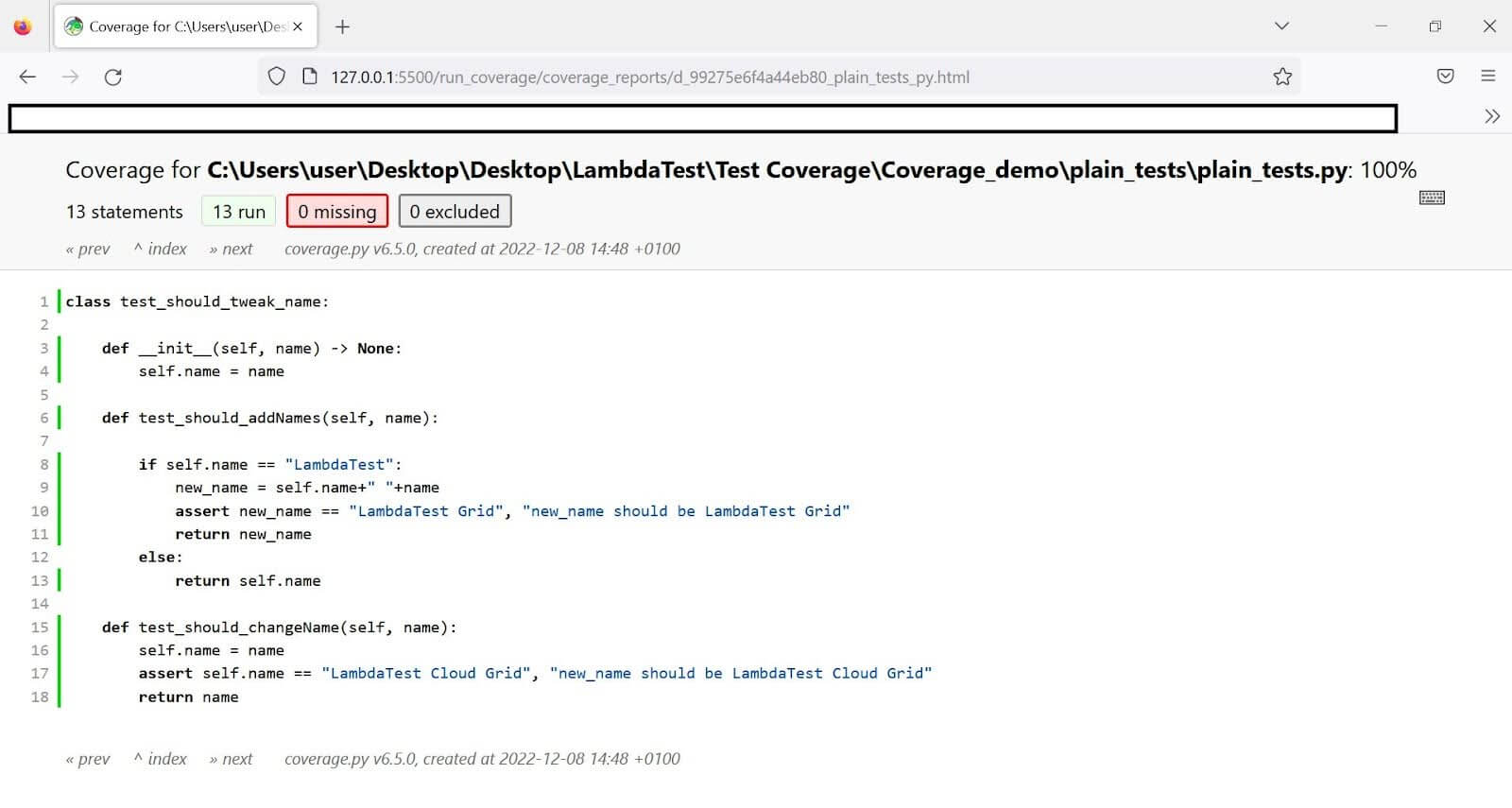Screen dimensions: 1512x808
Task: Click the bottom '^ index' link
Action: (x=161, y=759)
